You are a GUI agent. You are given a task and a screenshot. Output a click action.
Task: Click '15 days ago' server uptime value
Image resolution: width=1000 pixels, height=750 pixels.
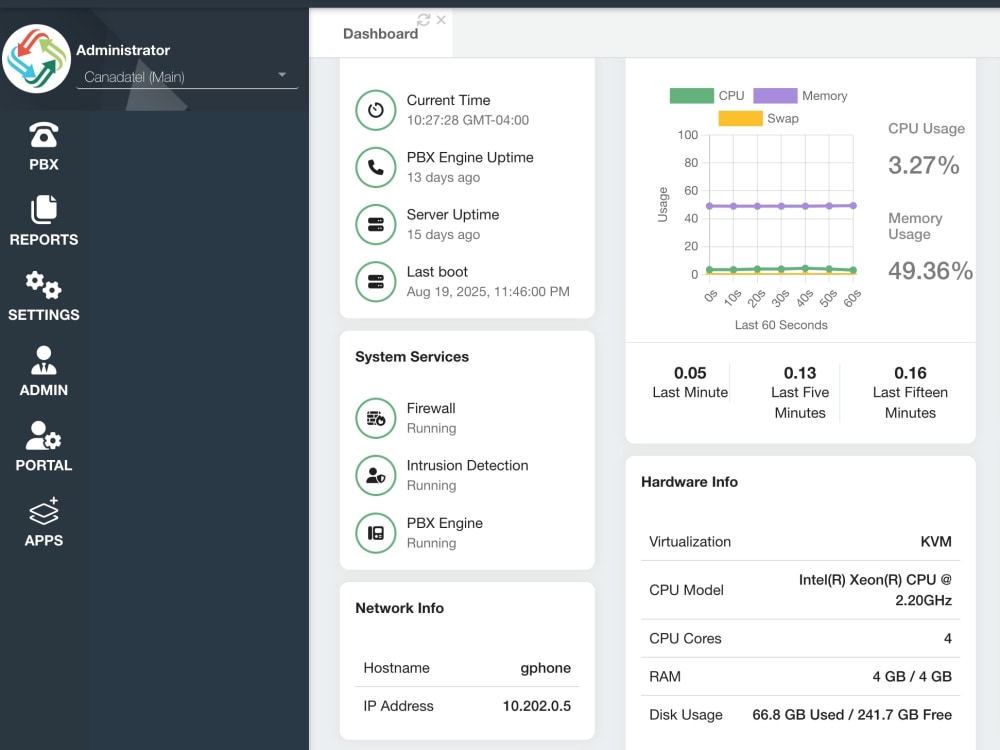click(x=443, y=235)
